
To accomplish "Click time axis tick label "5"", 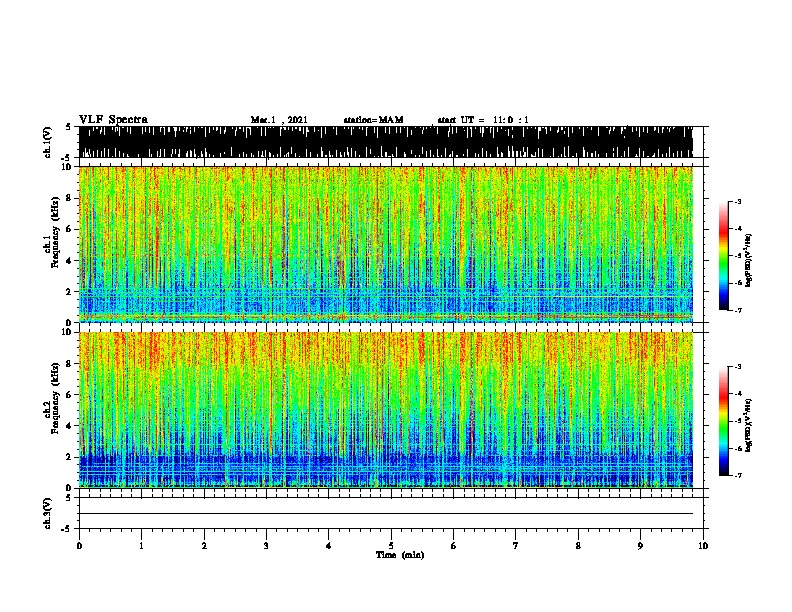I will pos(391,546).
